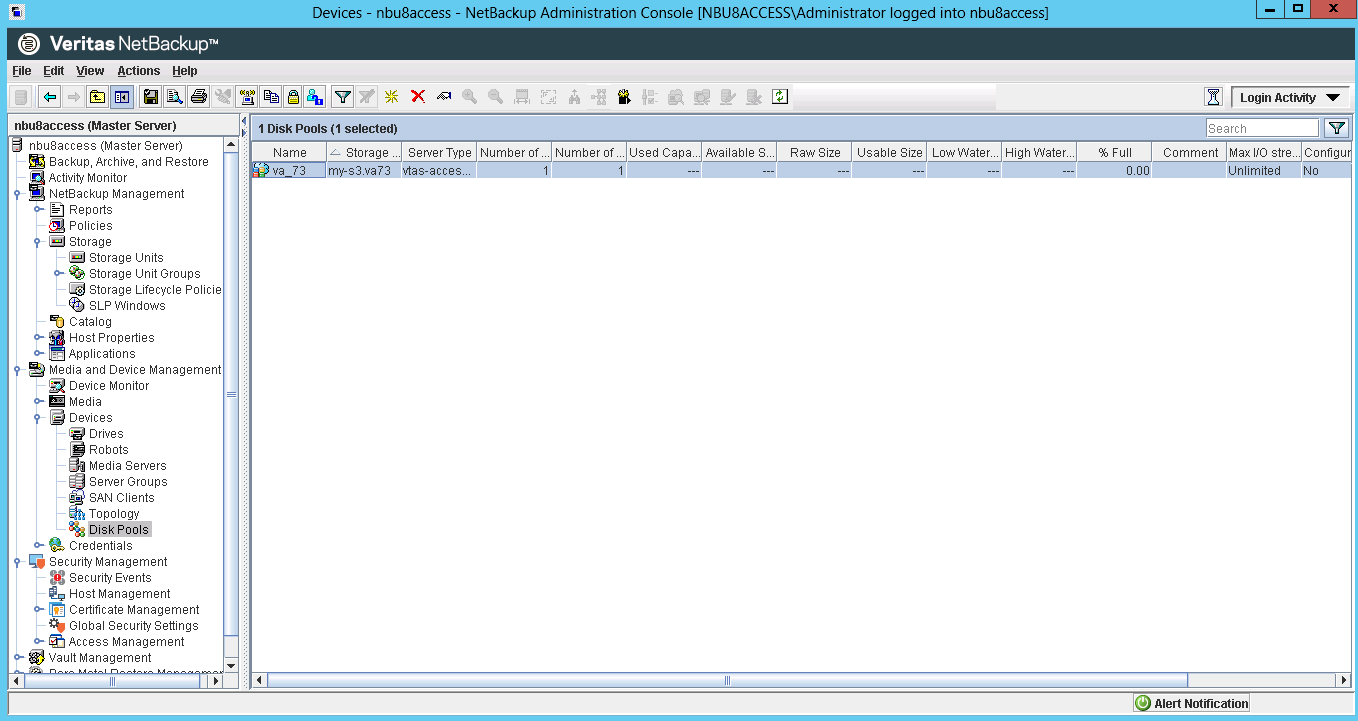This screenshot has height=721, width=1358.
Task: Click the filter funnel beside the Search field
Action: click(x=1337, y=128)
